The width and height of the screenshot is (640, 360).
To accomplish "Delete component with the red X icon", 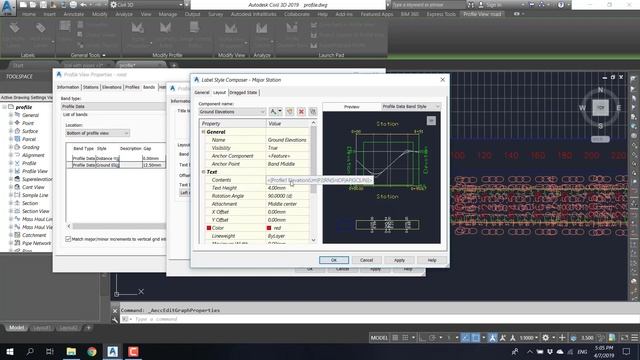I will coord(301,111).
